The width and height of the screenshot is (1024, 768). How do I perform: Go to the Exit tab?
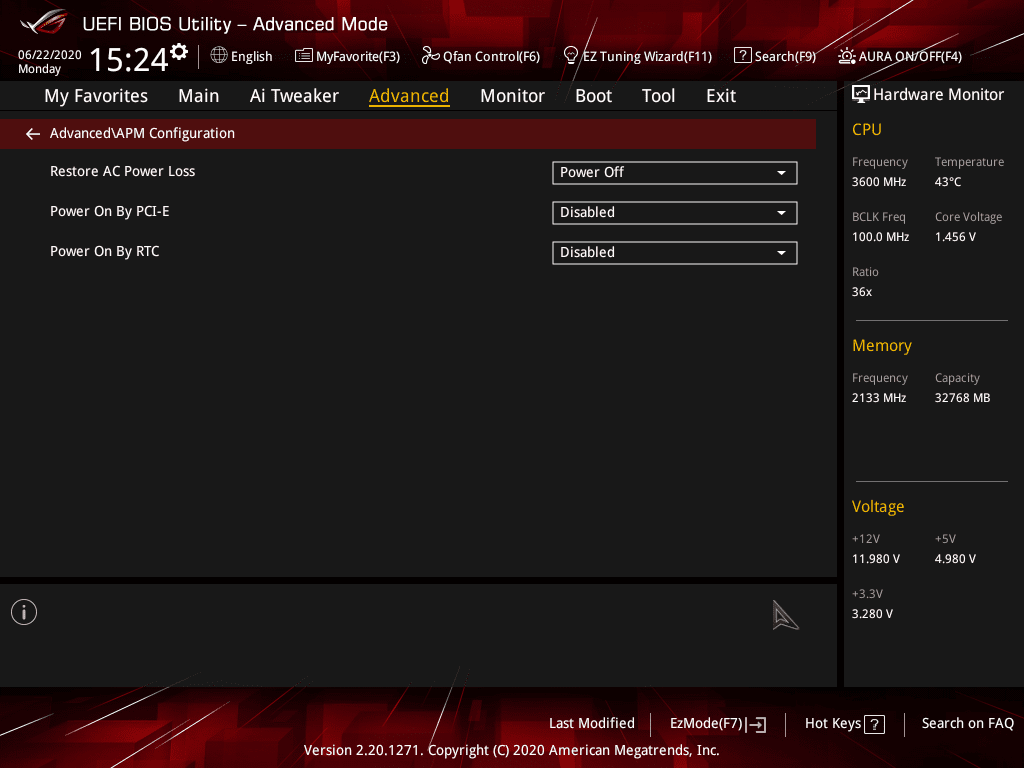click(721, 96)
